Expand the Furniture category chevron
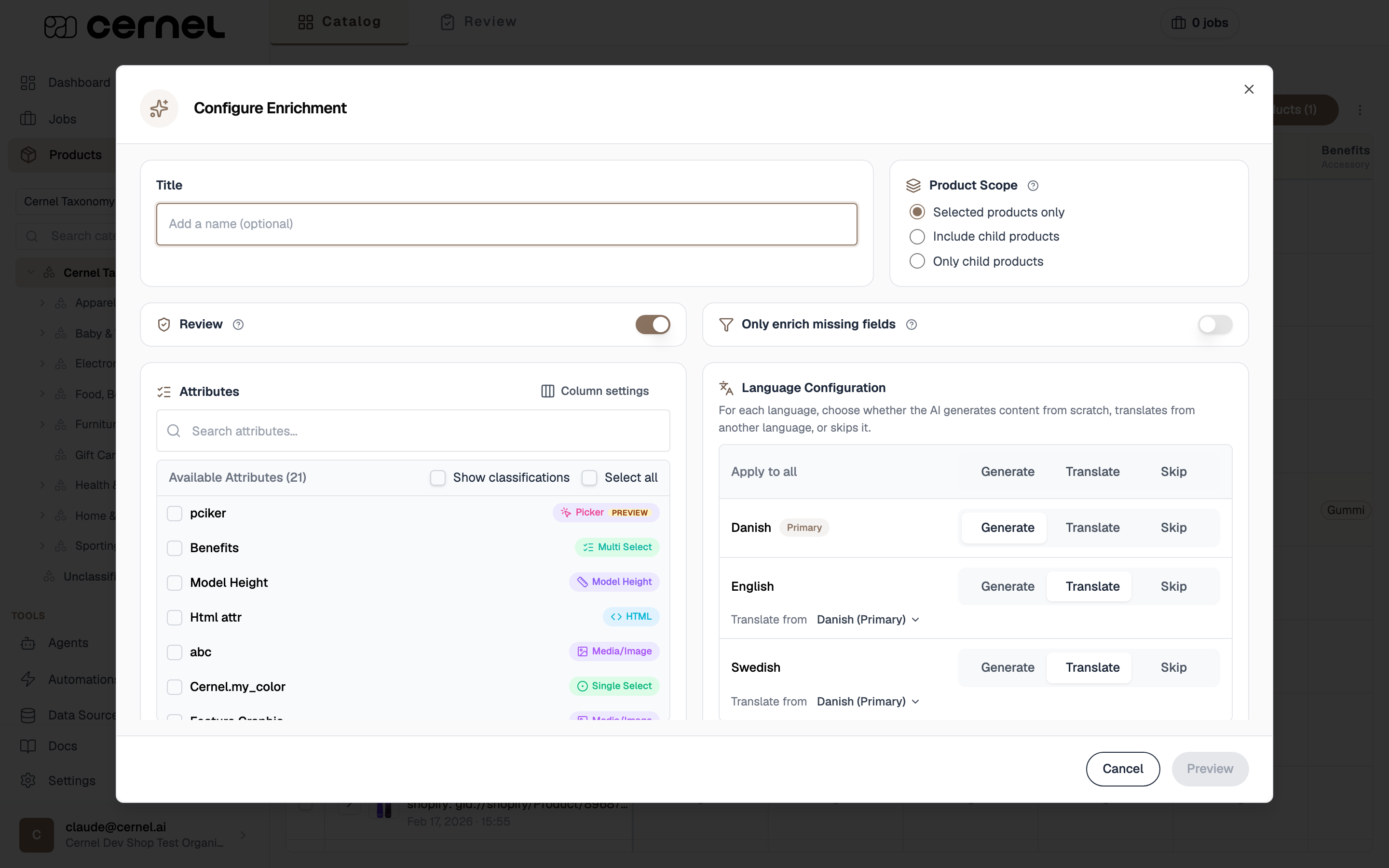 tap(42, 424)
